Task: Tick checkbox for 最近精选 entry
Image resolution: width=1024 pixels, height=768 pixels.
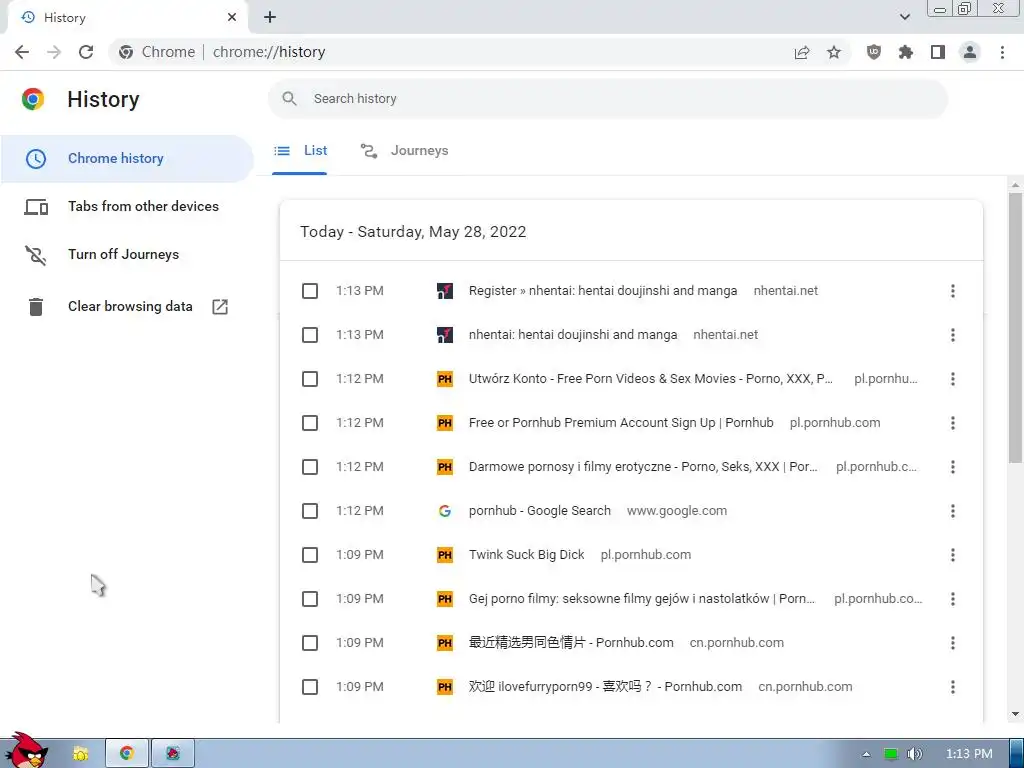Action: click(310, 643)
